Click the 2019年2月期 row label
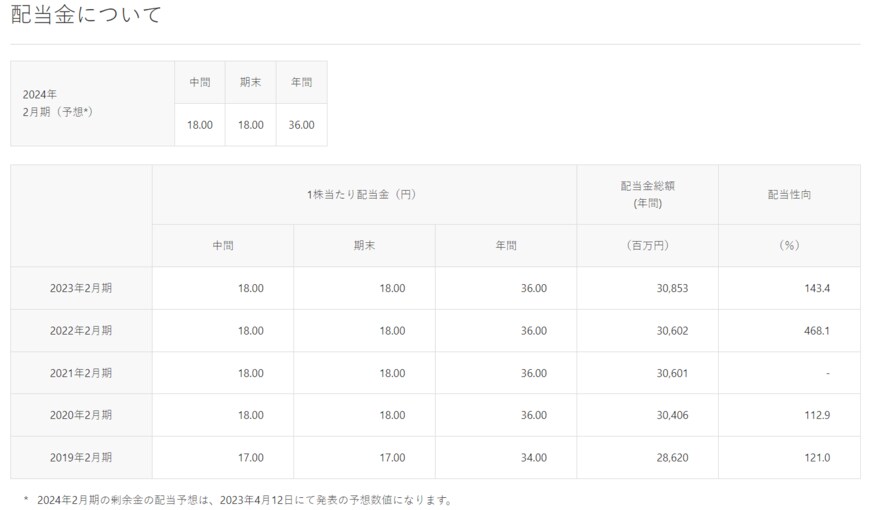The width and height of the screenshot is (870, 510). [81, 457]
